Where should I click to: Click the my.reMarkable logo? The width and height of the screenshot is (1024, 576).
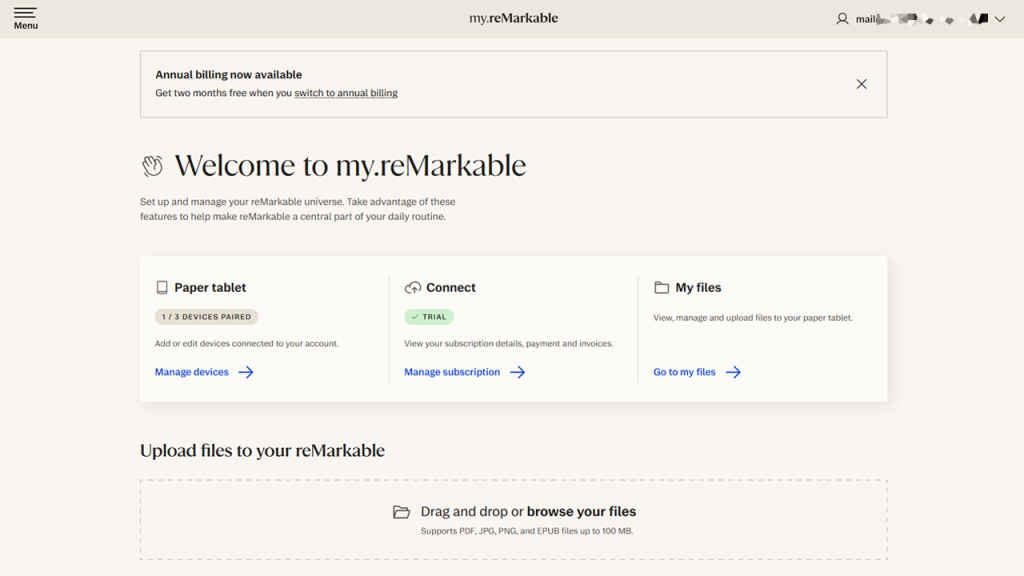[512, 18]
